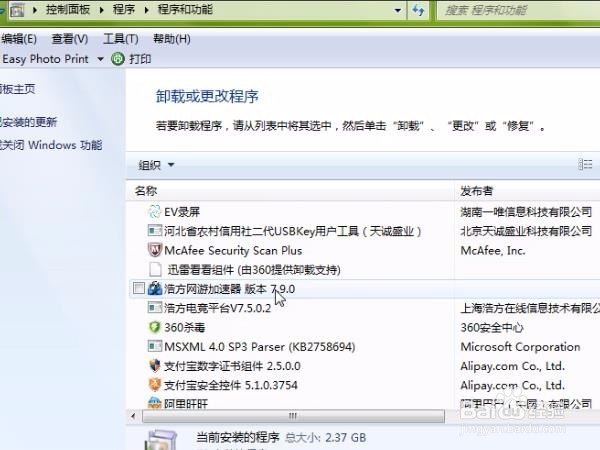
Task: Click the 浩方网游加速器 program icon
Action: click(155, 289)
